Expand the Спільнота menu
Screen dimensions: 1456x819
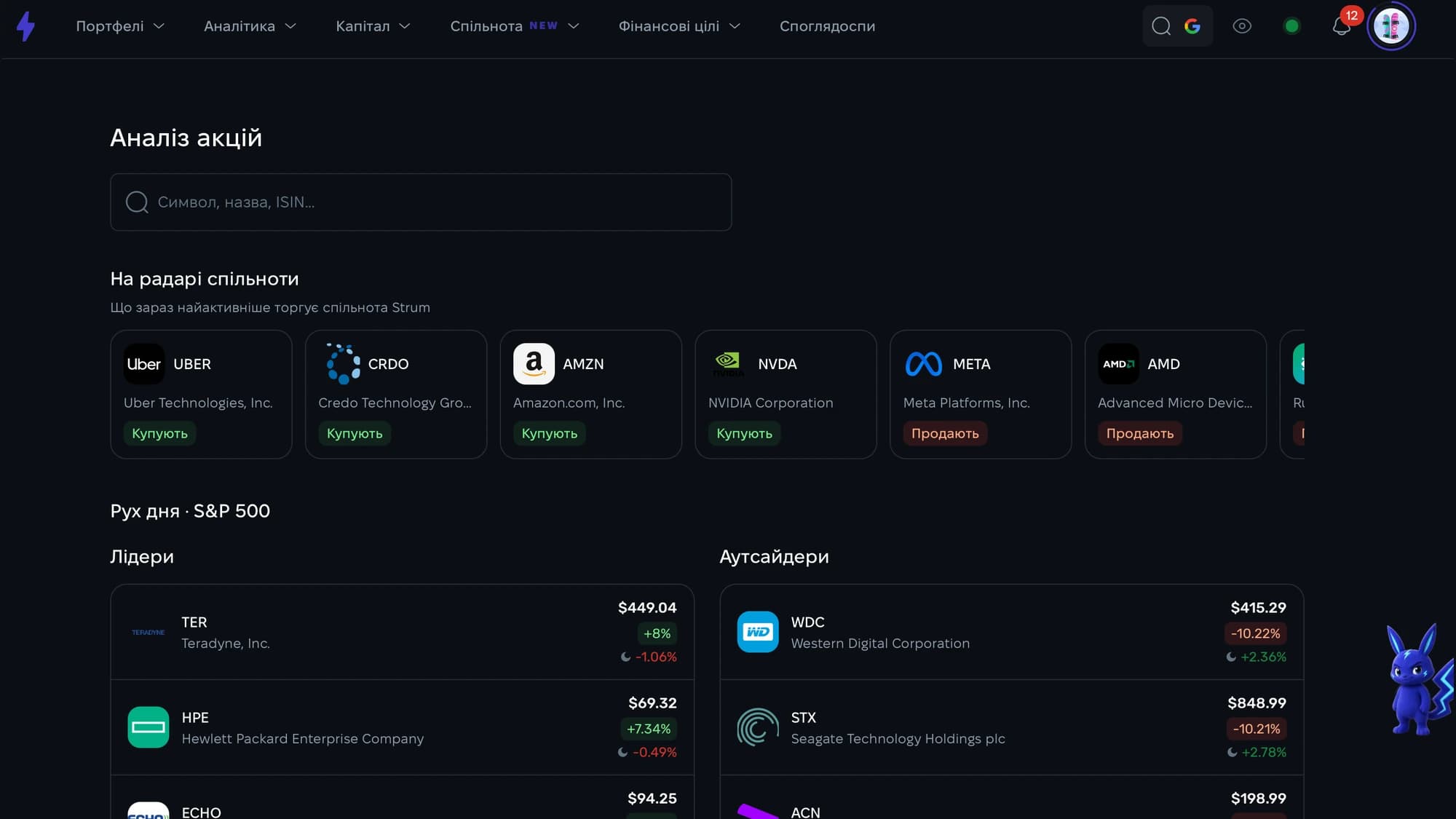(x=515, y=26)
